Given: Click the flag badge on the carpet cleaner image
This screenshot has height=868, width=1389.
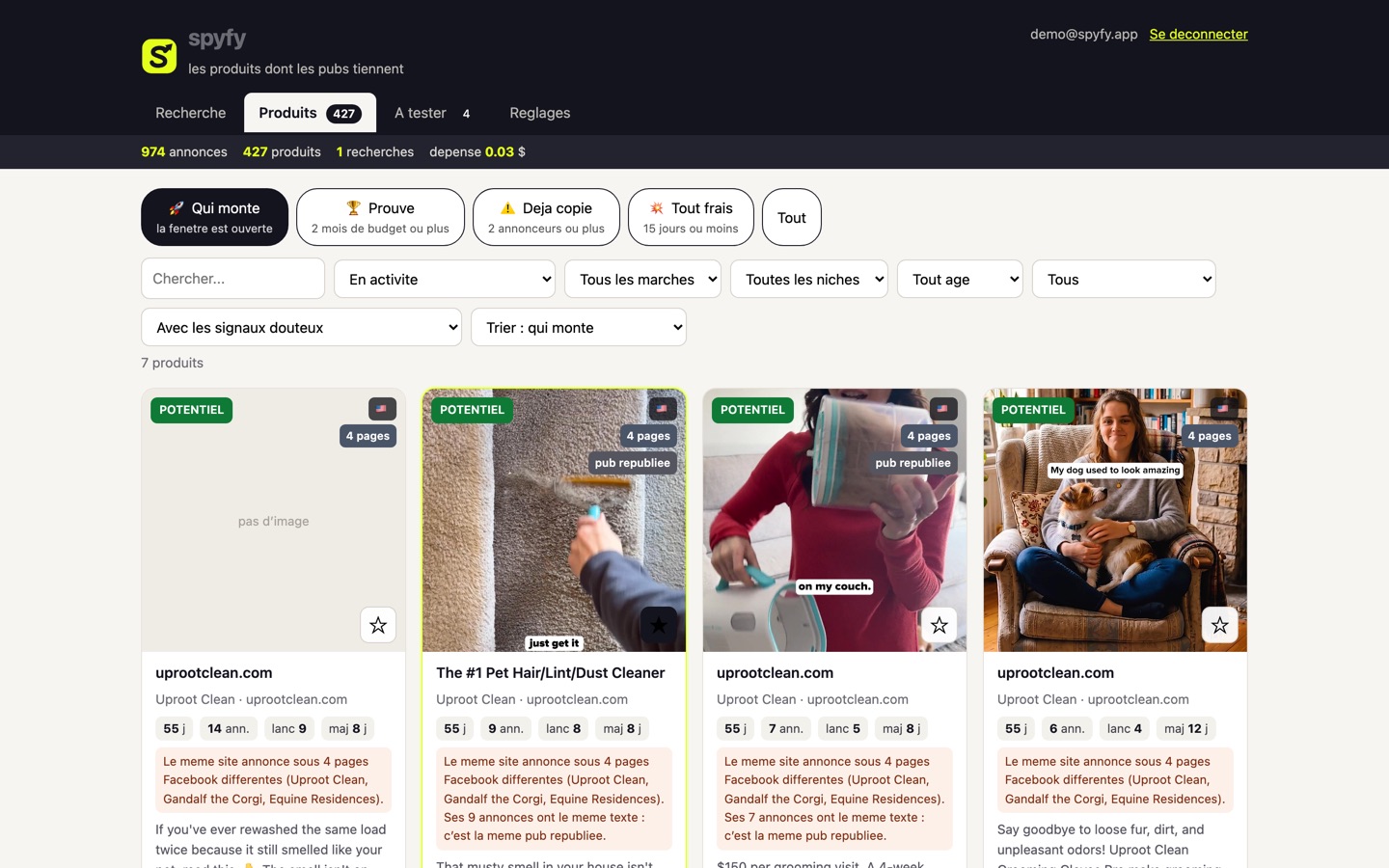Looking at the screenshot, I should click(663, 409).
